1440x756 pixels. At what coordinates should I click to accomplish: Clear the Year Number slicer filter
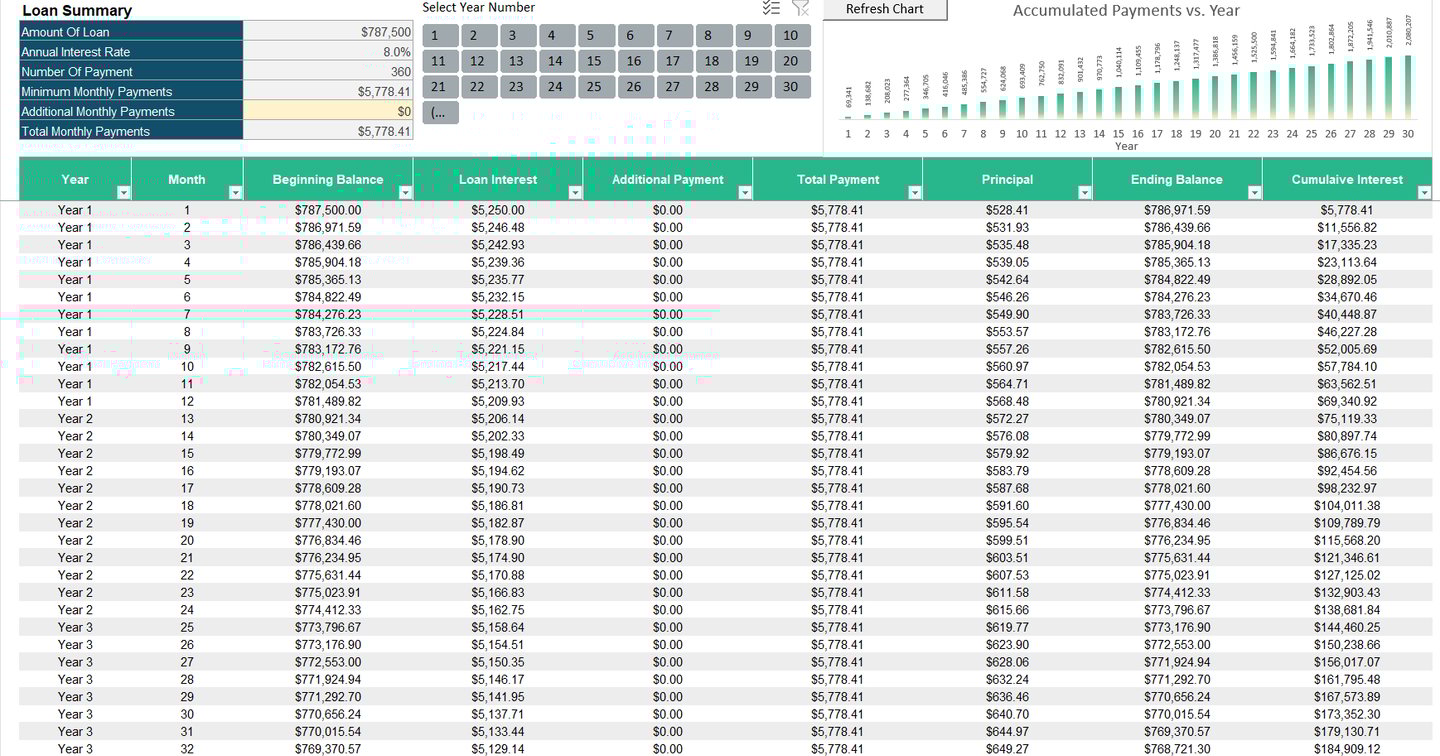(799, 7)
